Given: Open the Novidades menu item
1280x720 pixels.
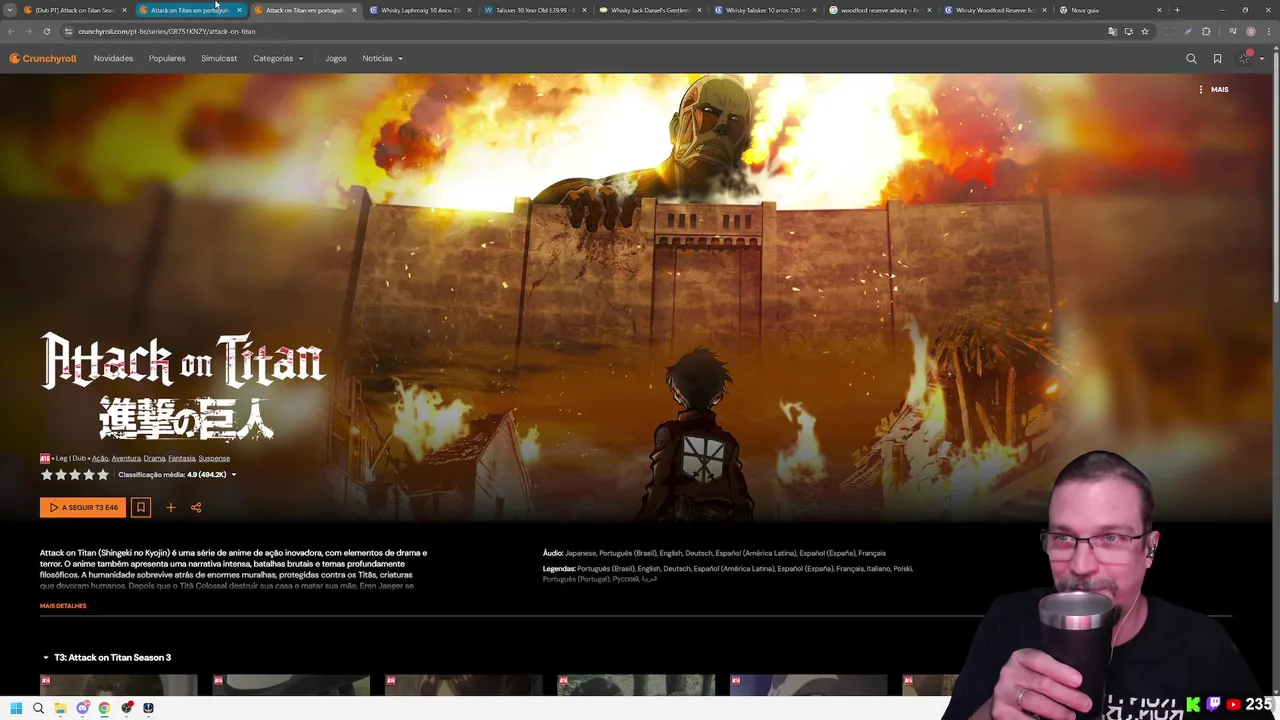Looking at the screenshot, I should pyautogui.click(x=113, y=59).
